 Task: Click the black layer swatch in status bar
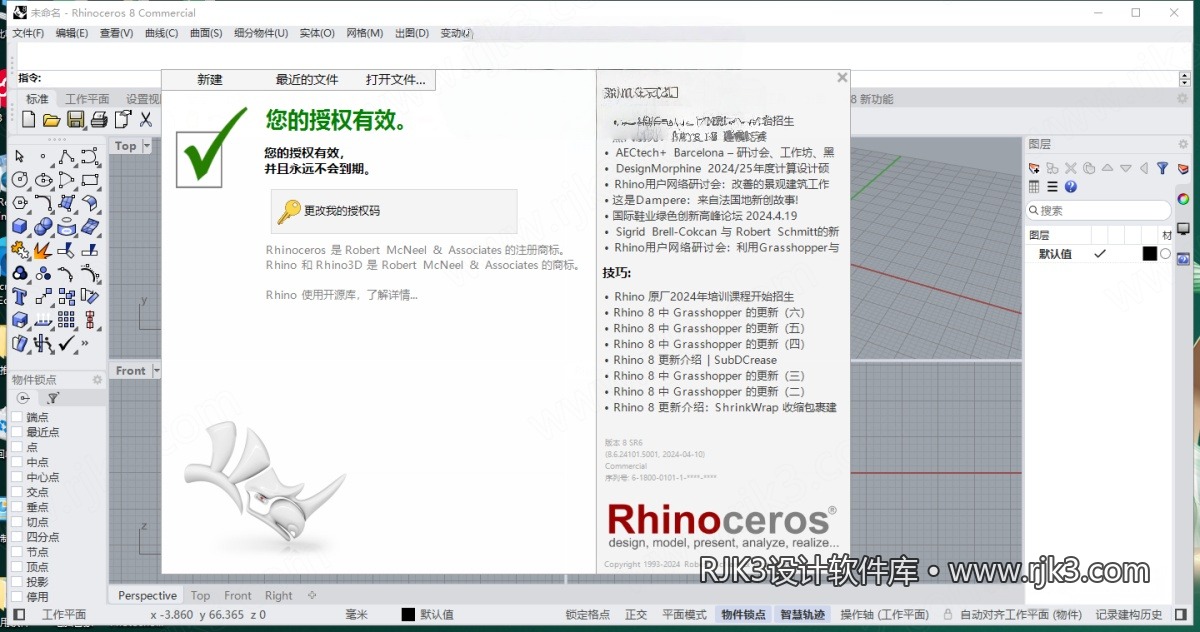(x=408, y=614)
